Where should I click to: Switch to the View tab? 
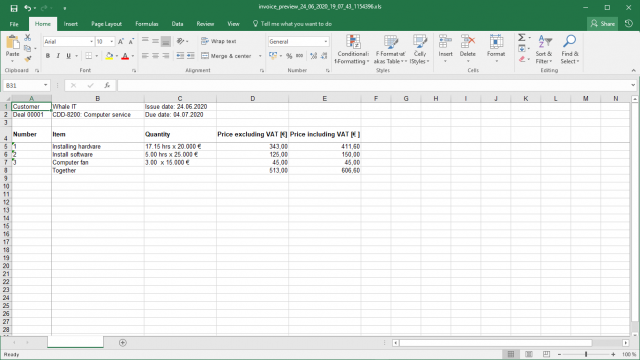click(233, 24)
